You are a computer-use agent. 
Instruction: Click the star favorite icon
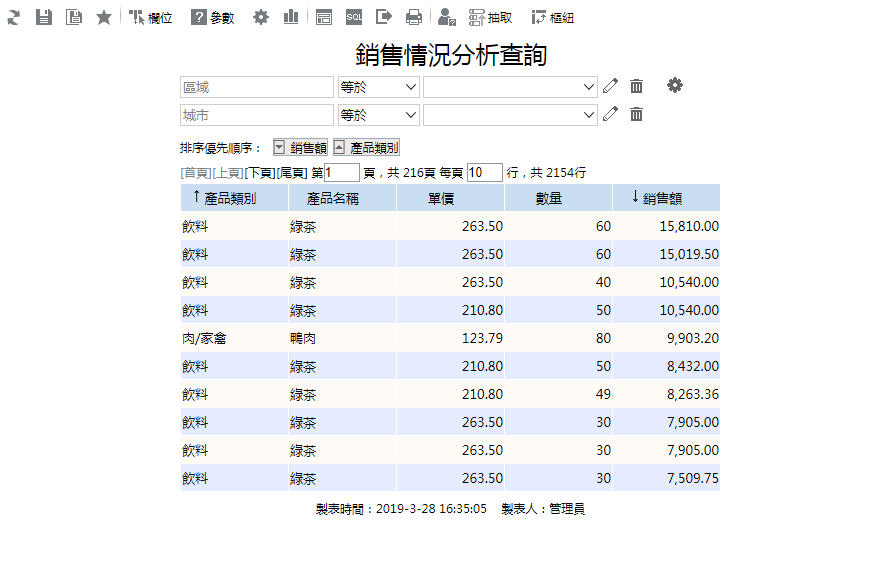tap(103, 17)
